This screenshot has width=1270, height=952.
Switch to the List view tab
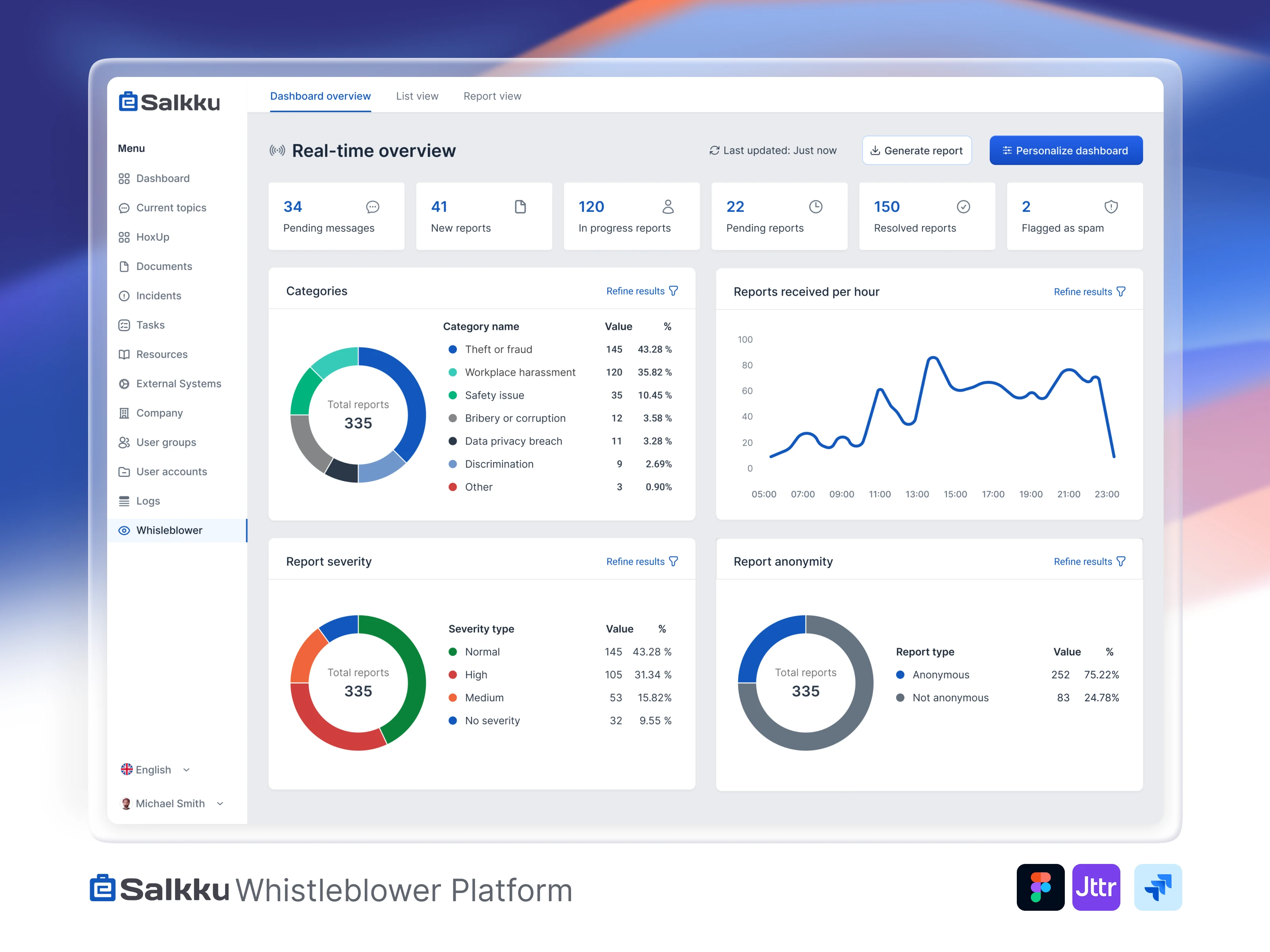[417, 96]
